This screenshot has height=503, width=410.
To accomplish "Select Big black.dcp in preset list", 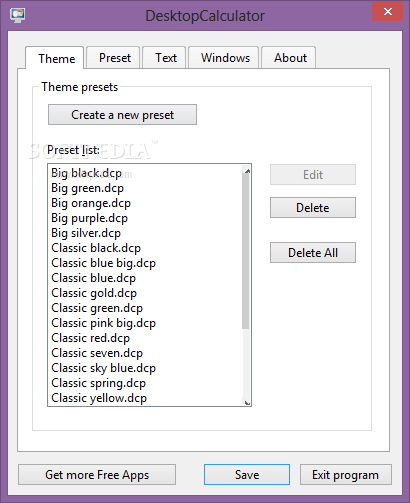I will [x=146, y=173].
